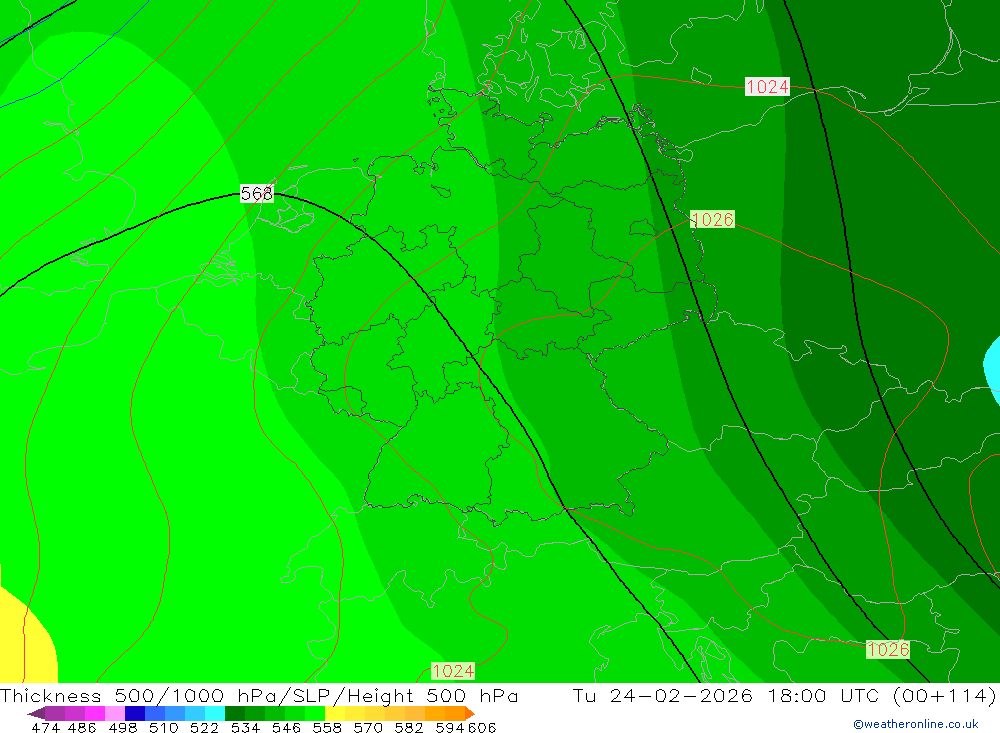Click the Tu 24-02-2026 18:00 UTC timestamp
Image resolution: width=1000 pixels, height=733 pixels.
click(725, 695)
